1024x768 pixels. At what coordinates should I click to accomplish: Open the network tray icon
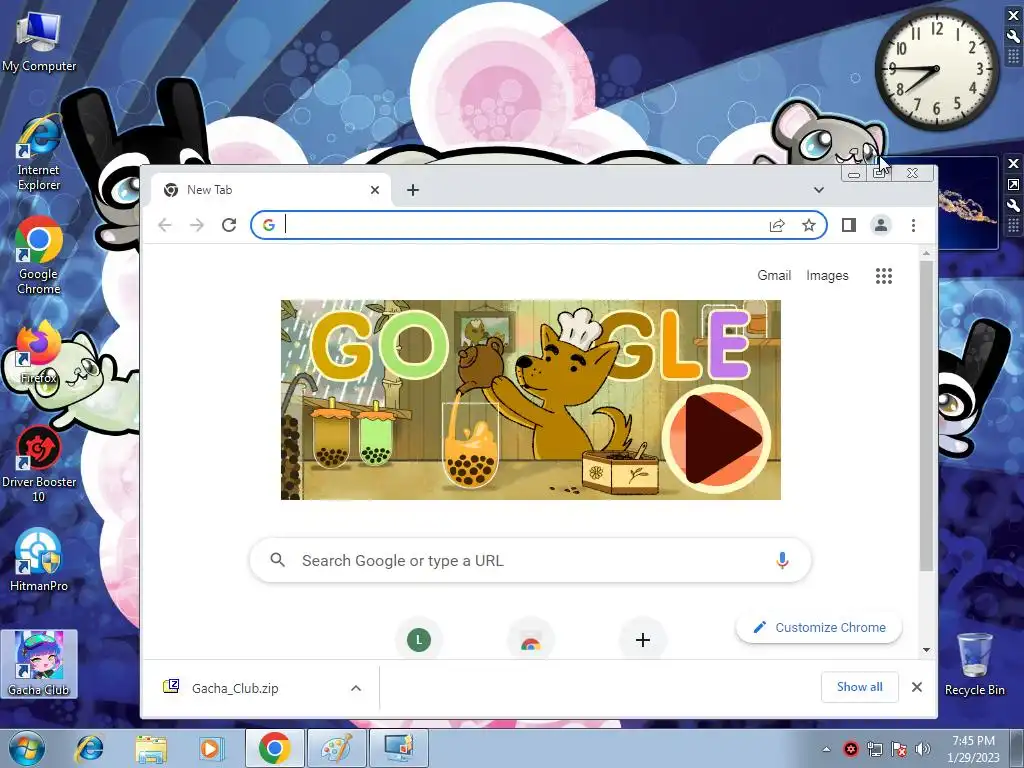point(874,749)
